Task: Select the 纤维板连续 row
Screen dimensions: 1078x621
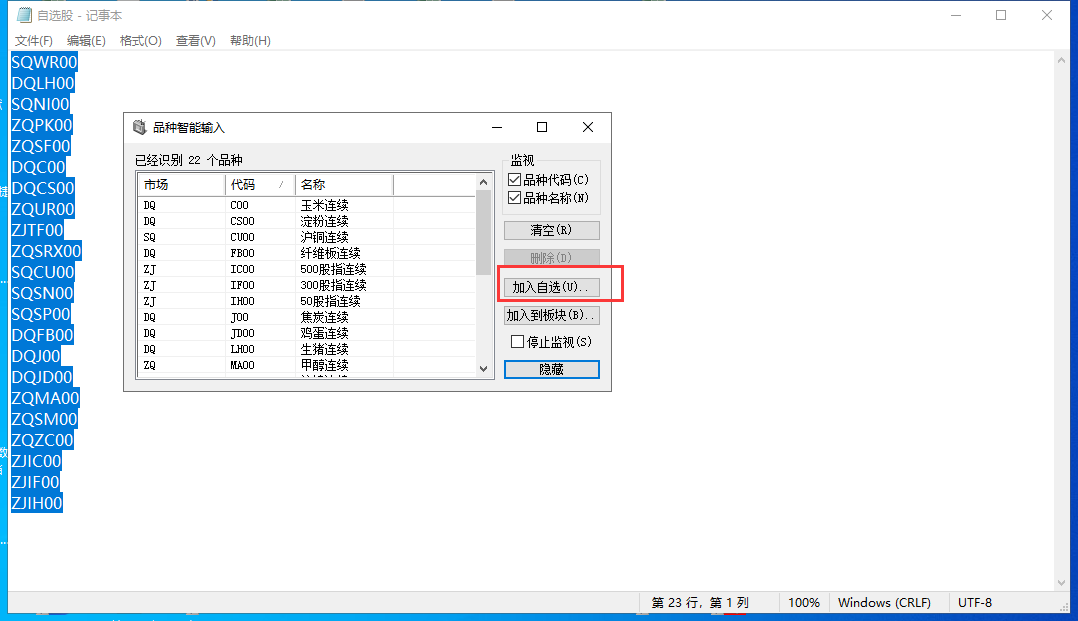Action: click(x=307, y=253)
